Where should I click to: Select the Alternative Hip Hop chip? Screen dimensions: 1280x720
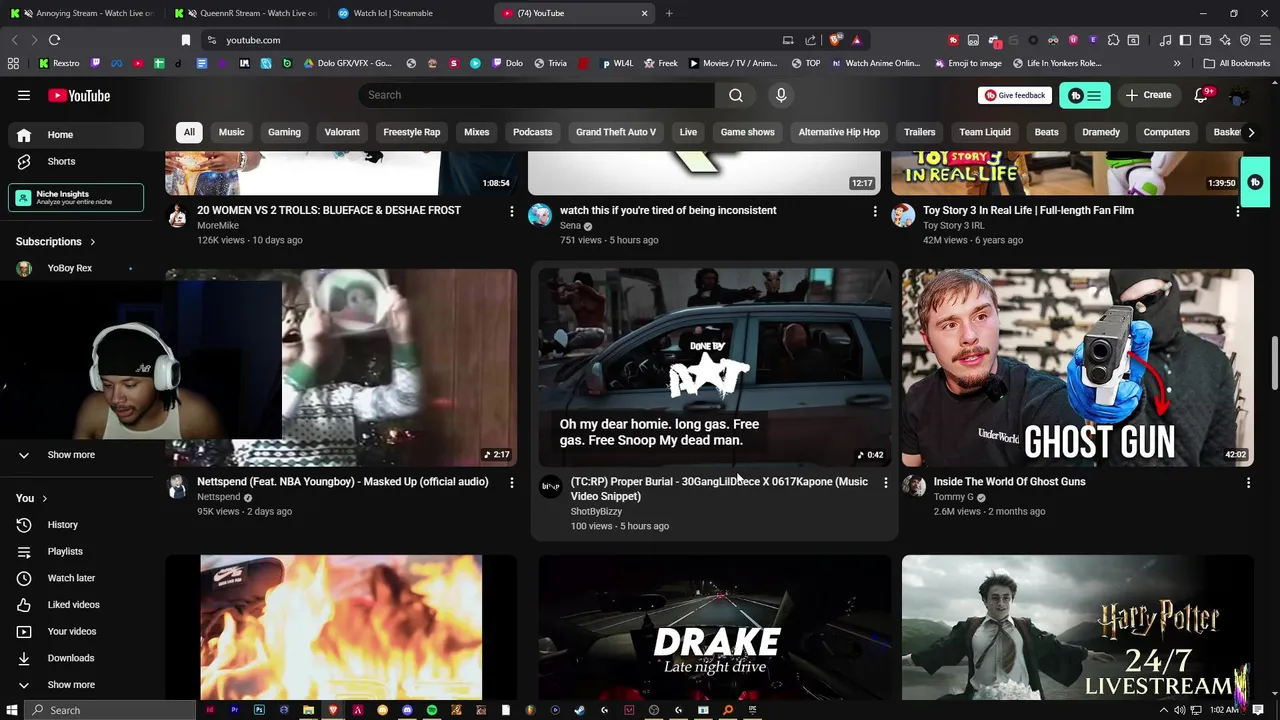point(839,132)
